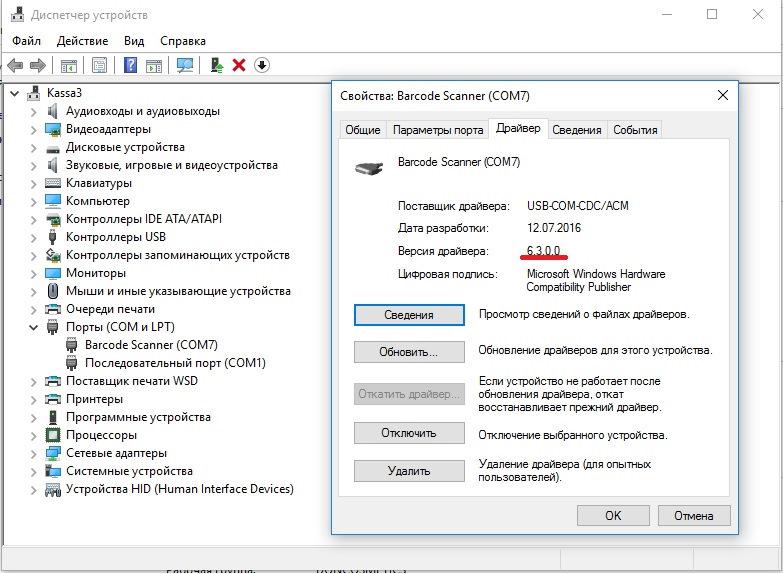This screenshot has height=574, width=783.
Task: Show or hide console tree icon
Action: click(x=68, y=65)
